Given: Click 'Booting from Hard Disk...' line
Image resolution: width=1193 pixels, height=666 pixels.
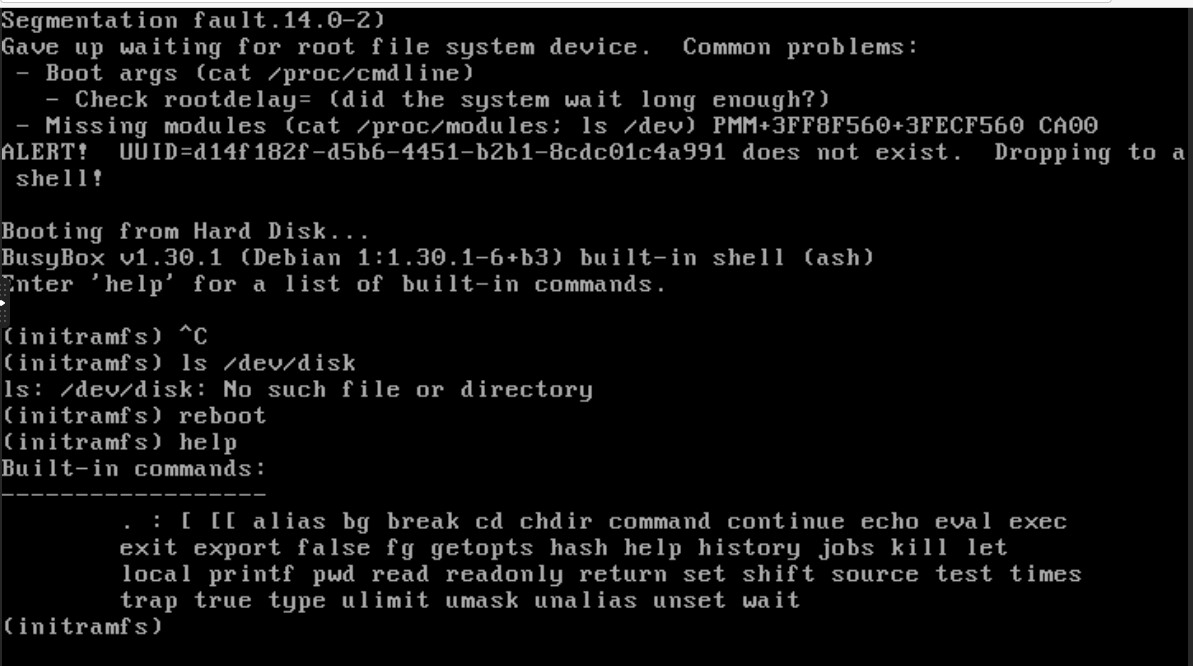Looking at the screenshot, I should tap(185, 231).
